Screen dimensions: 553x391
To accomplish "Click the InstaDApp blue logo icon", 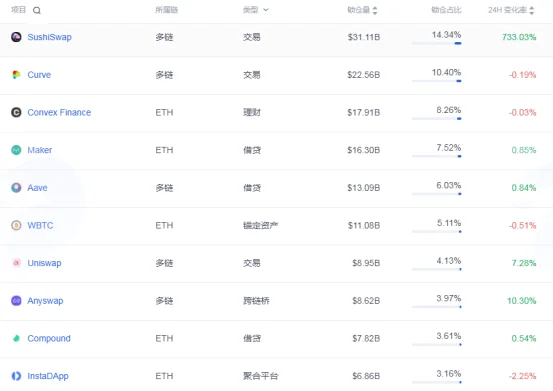I will point(16,376).
